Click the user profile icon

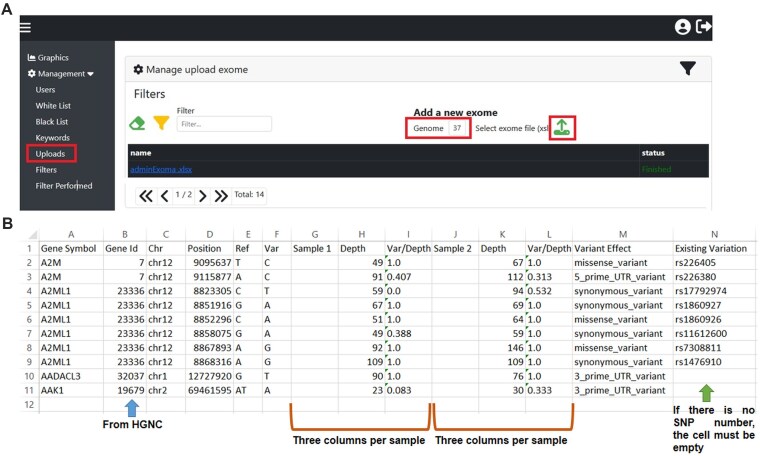(x=683, y=27)
